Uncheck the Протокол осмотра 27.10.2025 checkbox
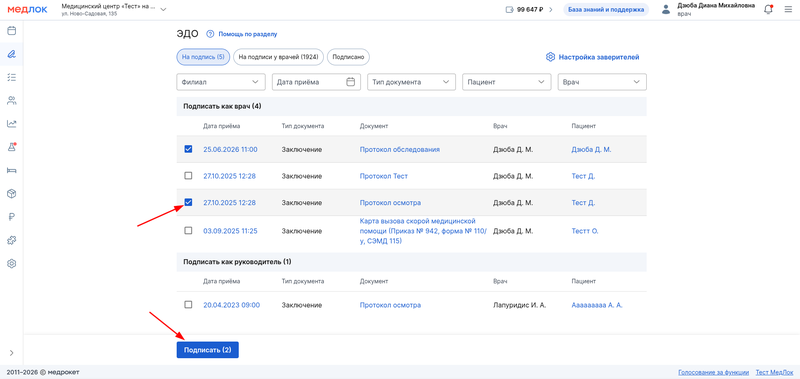 click(x=188, y=203)
